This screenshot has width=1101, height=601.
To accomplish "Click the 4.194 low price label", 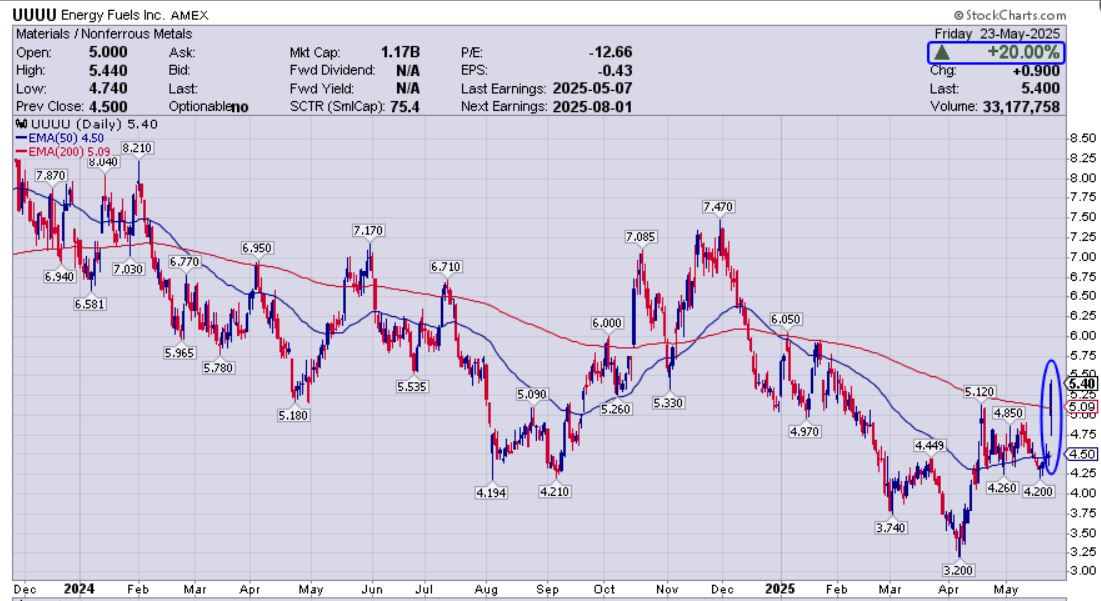I will click(x=491, y=492).
